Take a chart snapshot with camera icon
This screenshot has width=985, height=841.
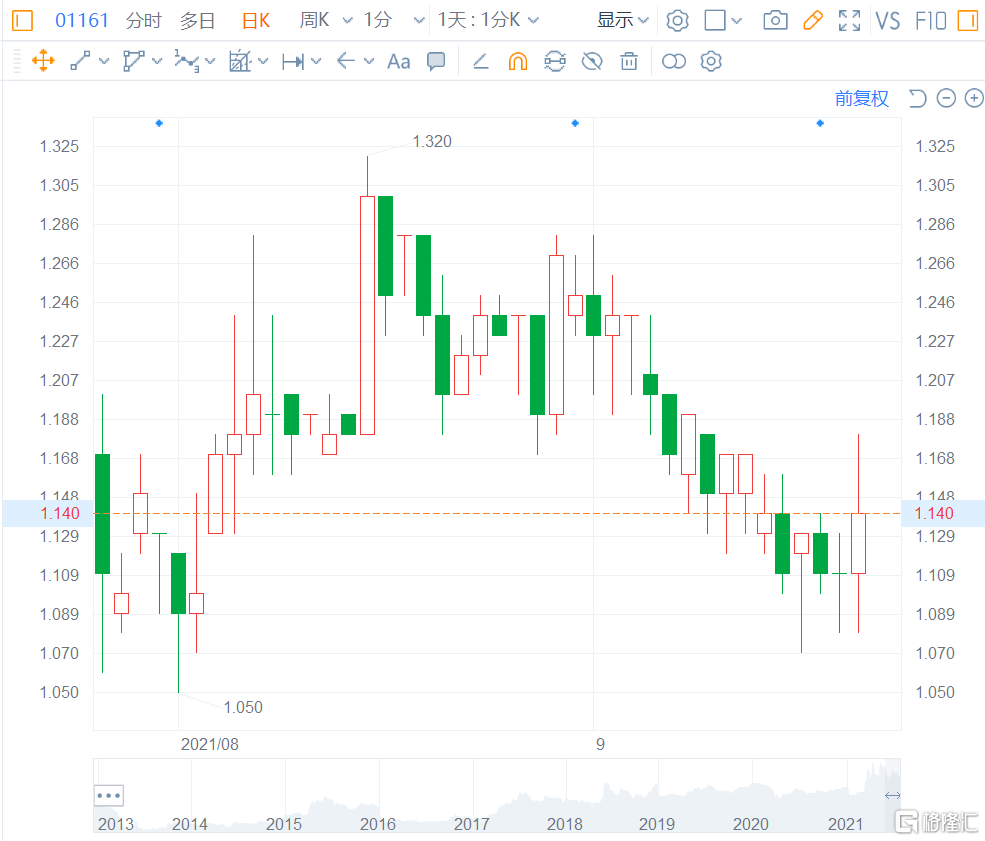pyautogui.click(x=775, y=21)
